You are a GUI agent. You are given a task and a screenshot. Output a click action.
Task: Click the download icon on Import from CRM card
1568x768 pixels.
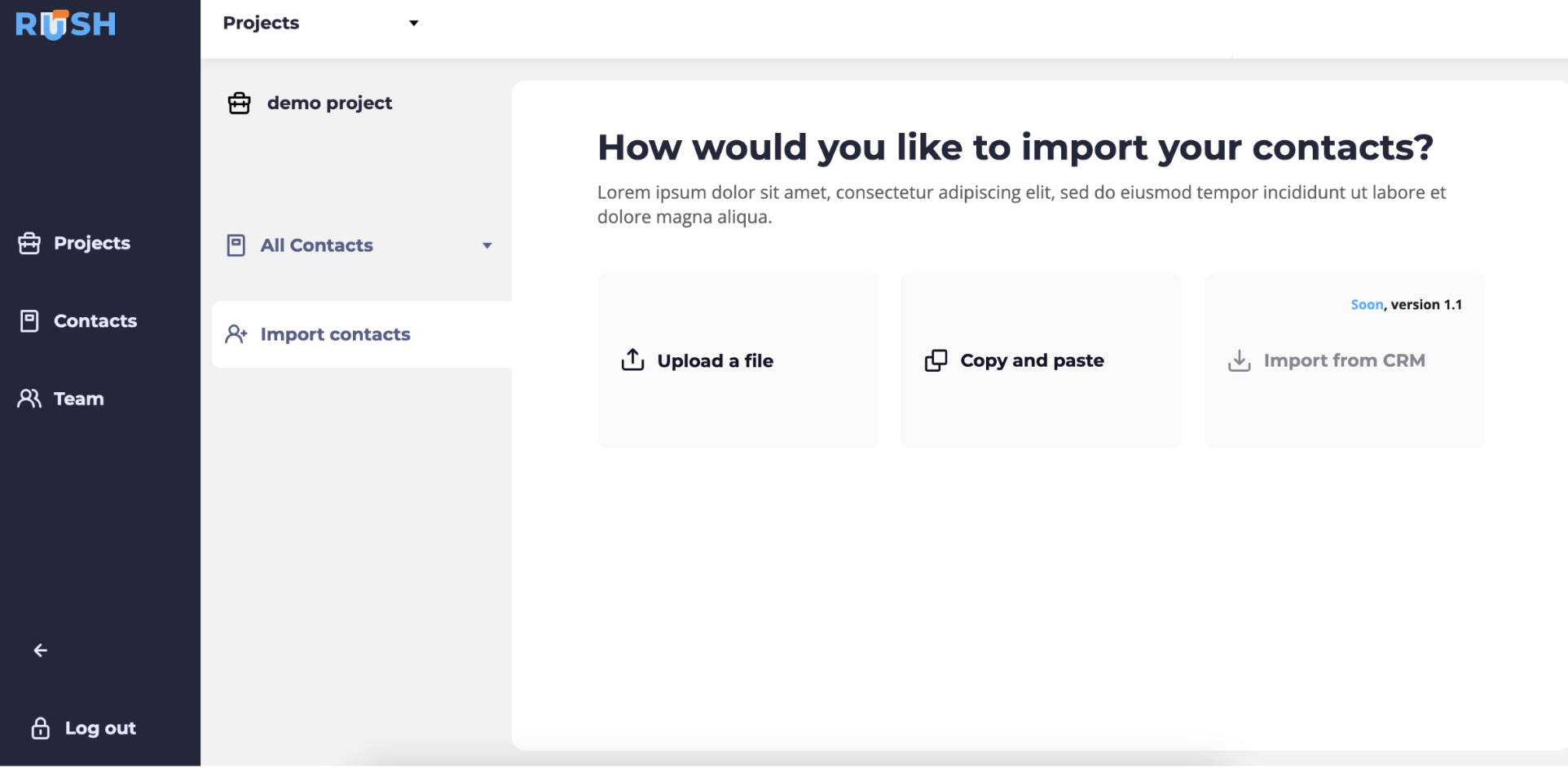click(x=1239, y=360)
